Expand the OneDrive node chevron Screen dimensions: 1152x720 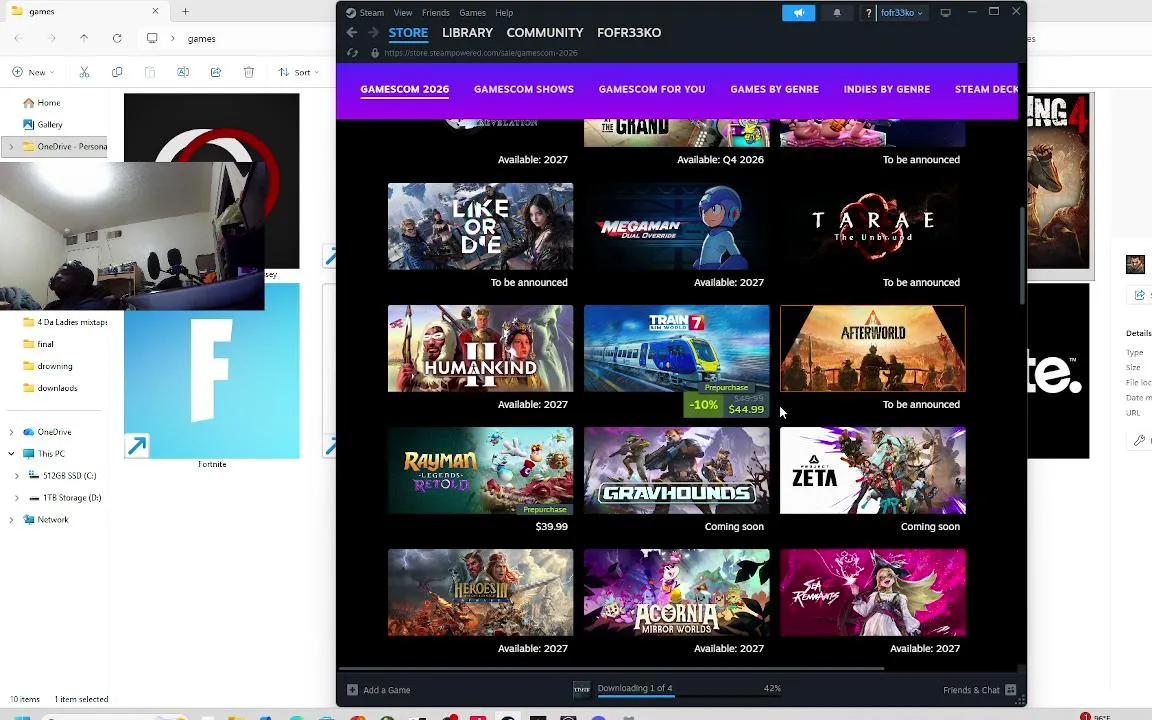tap(11, 432)
